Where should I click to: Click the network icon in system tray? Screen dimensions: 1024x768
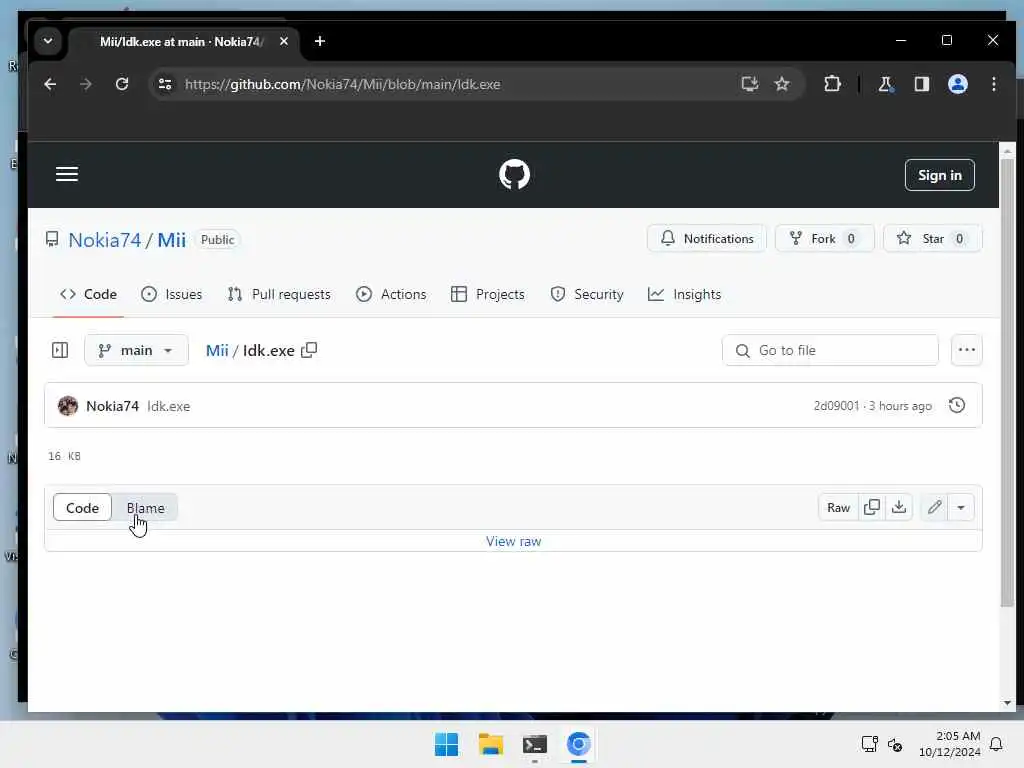tap(870, 744)
